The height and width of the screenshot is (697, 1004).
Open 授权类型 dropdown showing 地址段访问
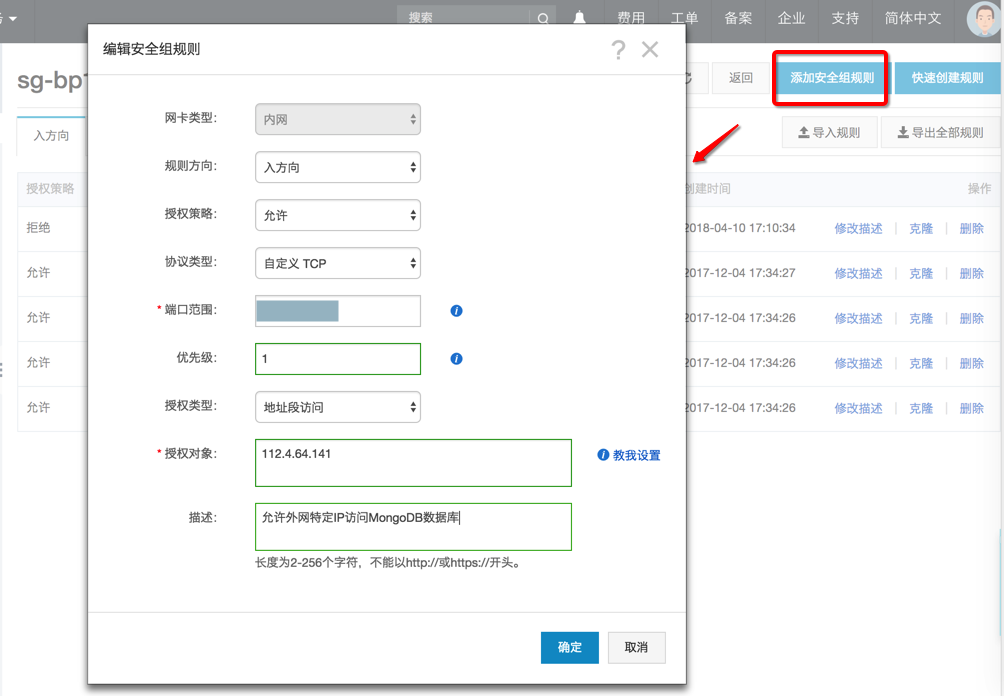tap(337, 407)
